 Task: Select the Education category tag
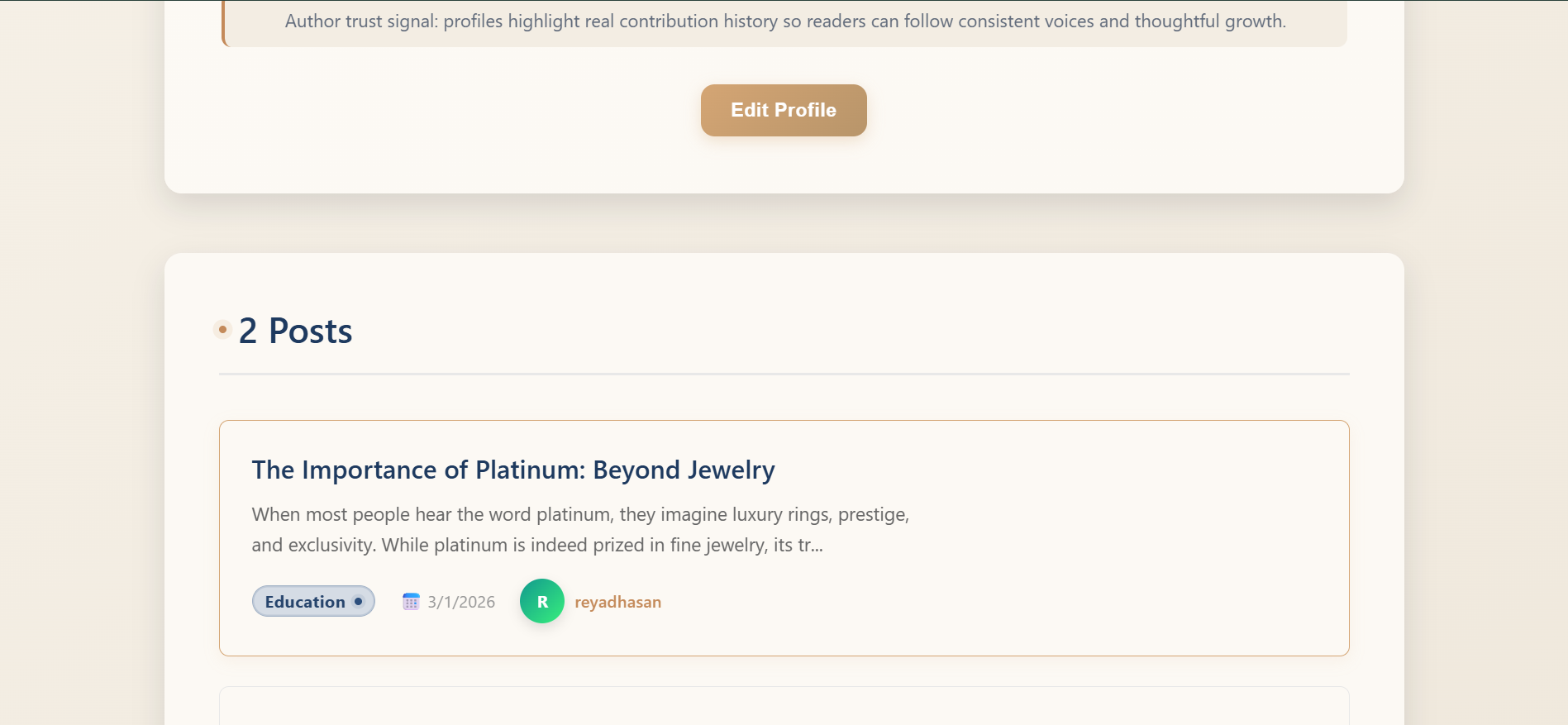click(313, 602)
